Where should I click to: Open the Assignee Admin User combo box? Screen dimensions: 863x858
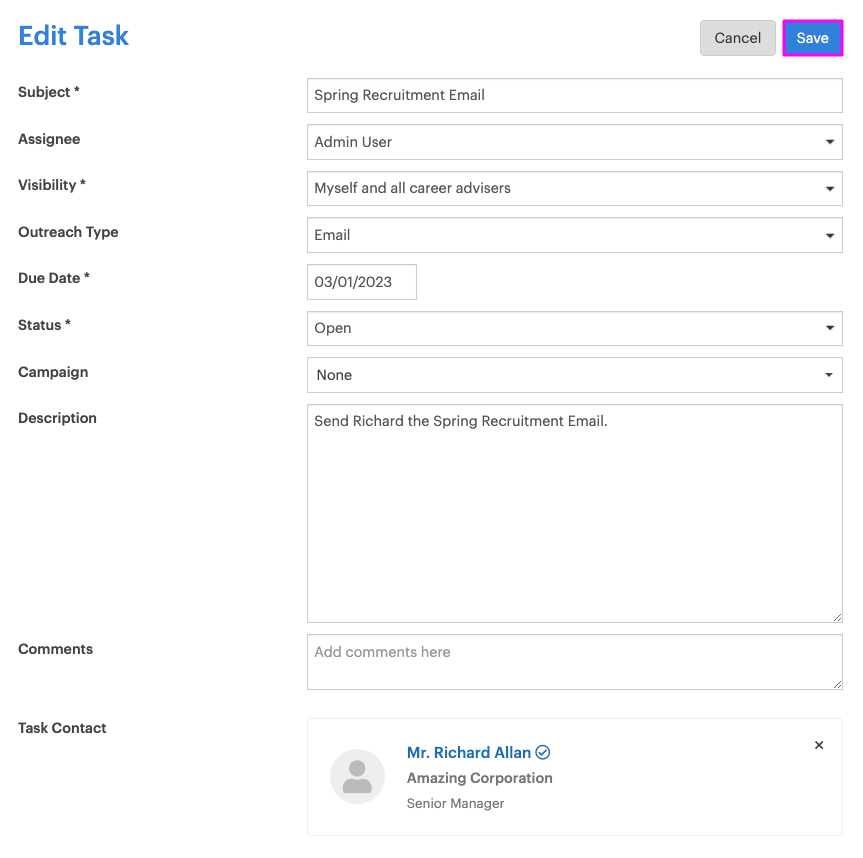573,142
